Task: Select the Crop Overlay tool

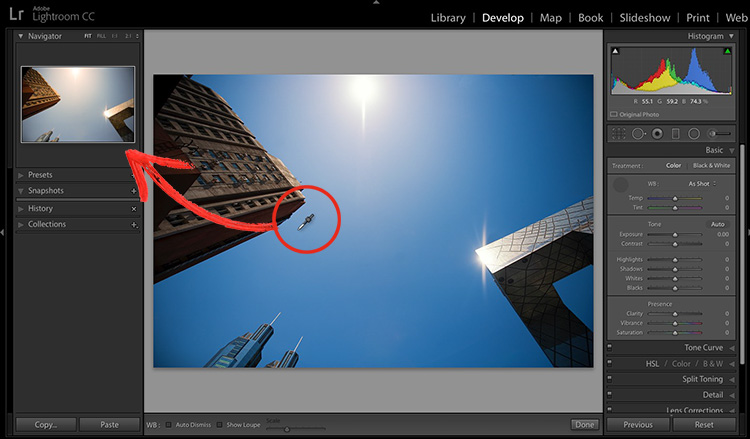Action: coord(618,134)
